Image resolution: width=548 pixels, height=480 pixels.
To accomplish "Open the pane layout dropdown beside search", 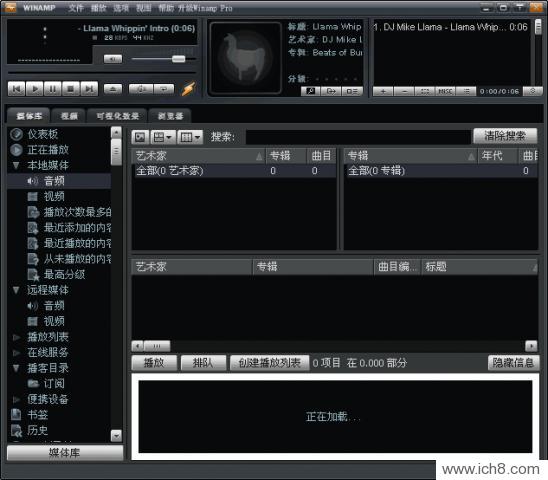I will [163, 137].
